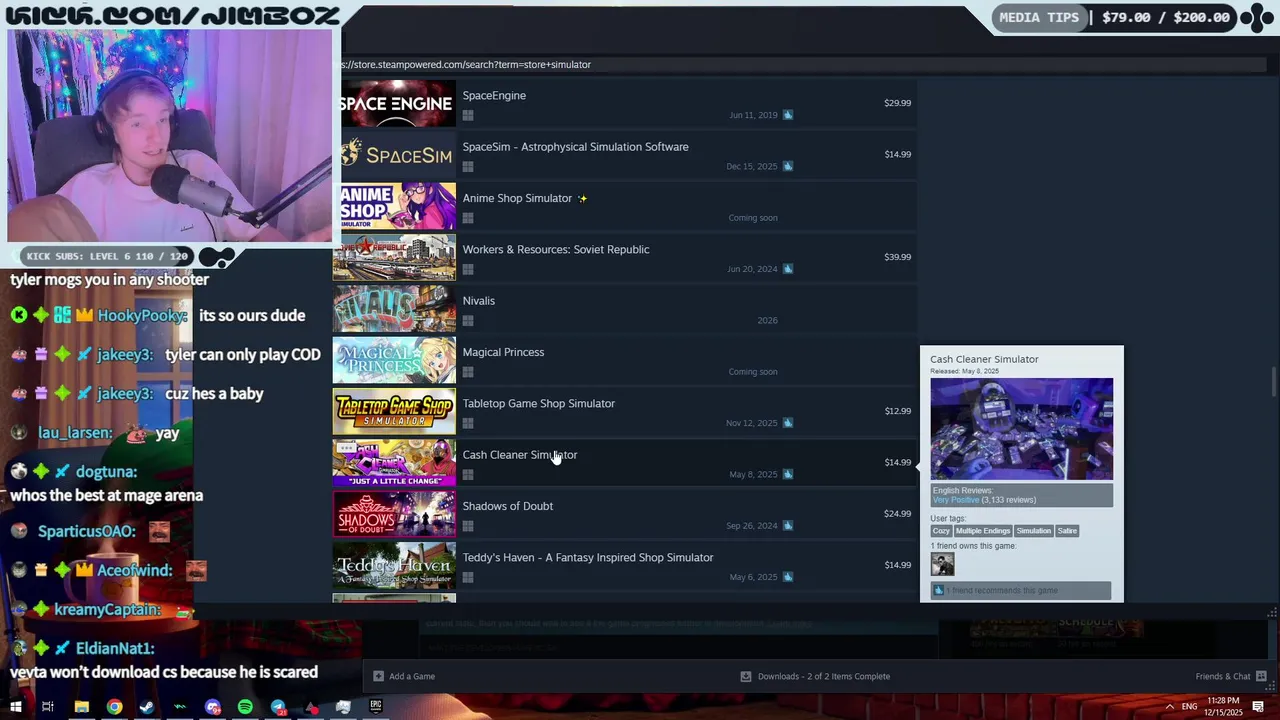Click the Workers & Resources $39.99 price

(x=897, y=257)
